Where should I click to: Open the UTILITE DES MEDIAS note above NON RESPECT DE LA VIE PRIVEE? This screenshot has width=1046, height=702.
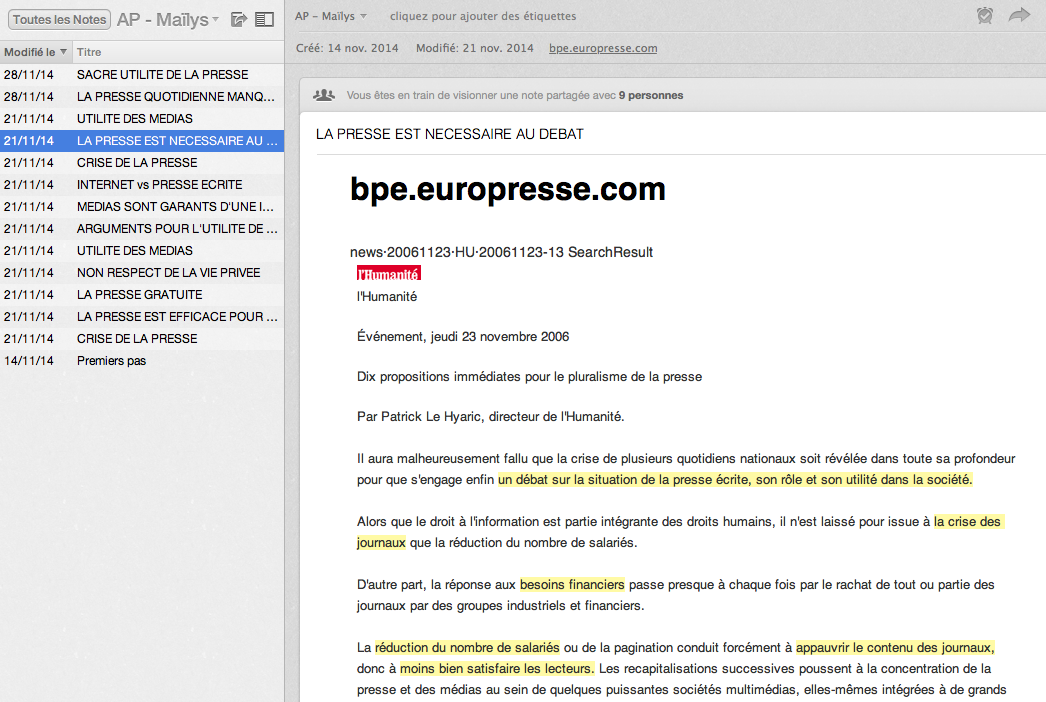pos(142,251)
